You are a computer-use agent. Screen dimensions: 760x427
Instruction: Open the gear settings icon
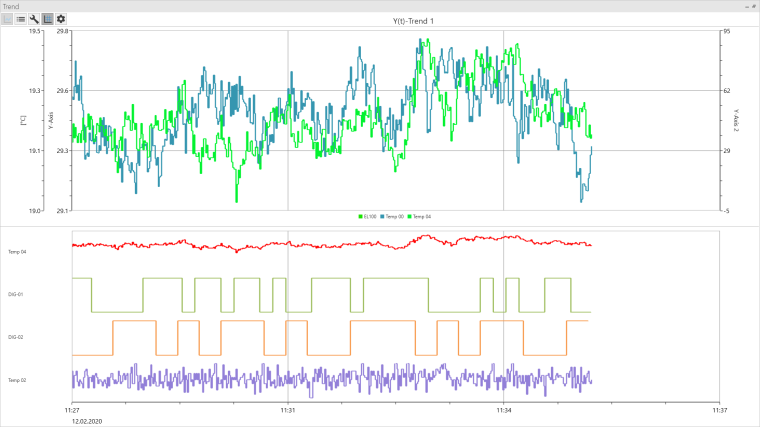point(61,19)
